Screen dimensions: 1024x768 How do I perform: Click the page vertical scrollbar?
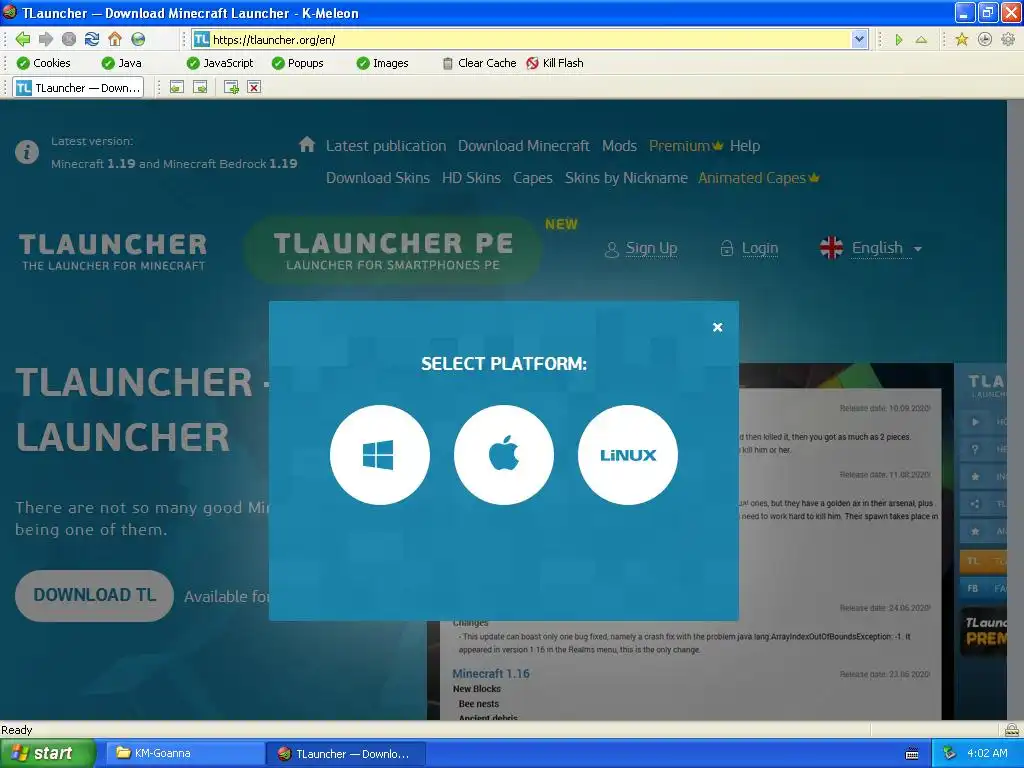click(1016, 409)
